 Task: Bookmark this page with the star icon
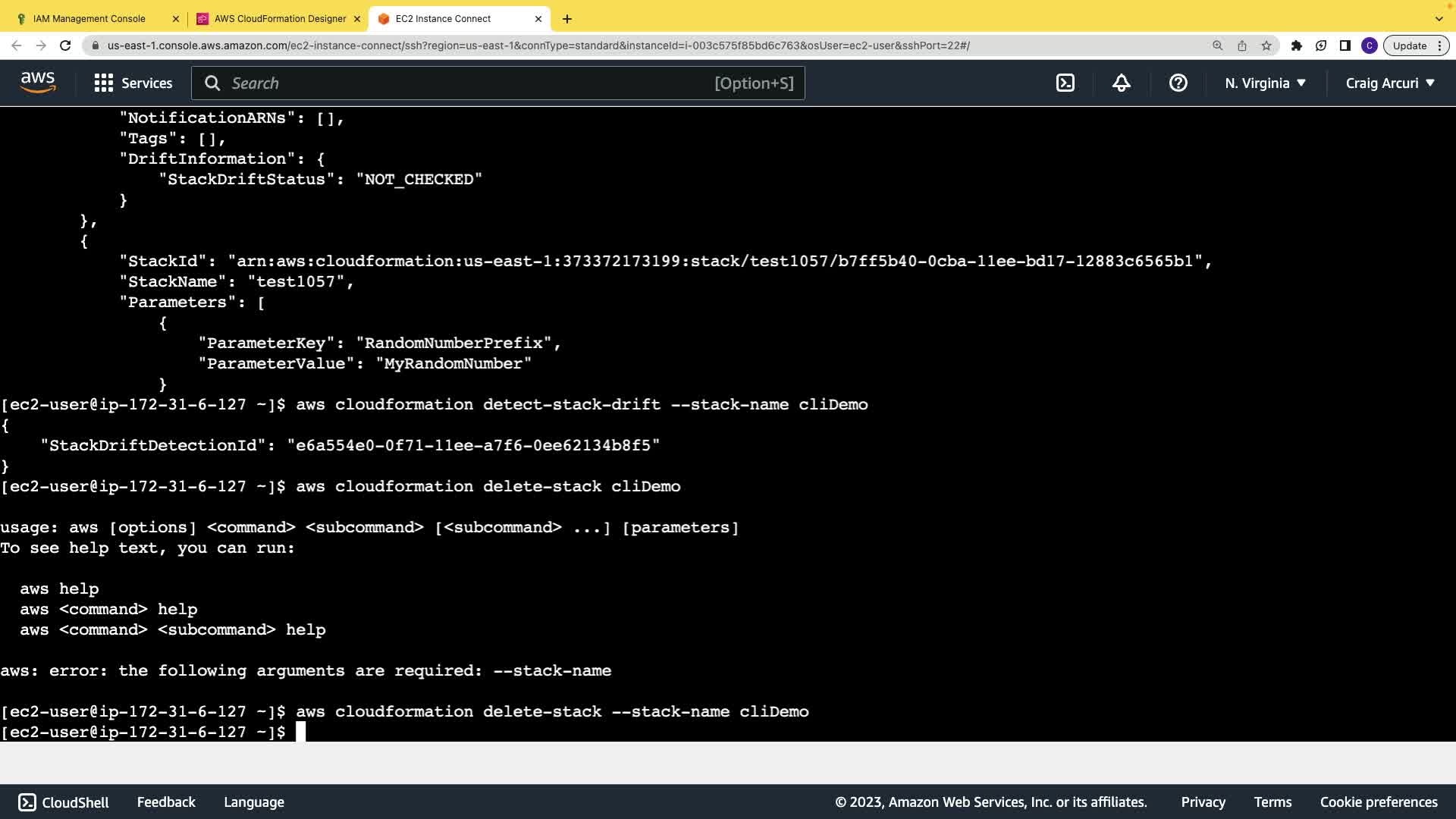tap(1266, 45)
